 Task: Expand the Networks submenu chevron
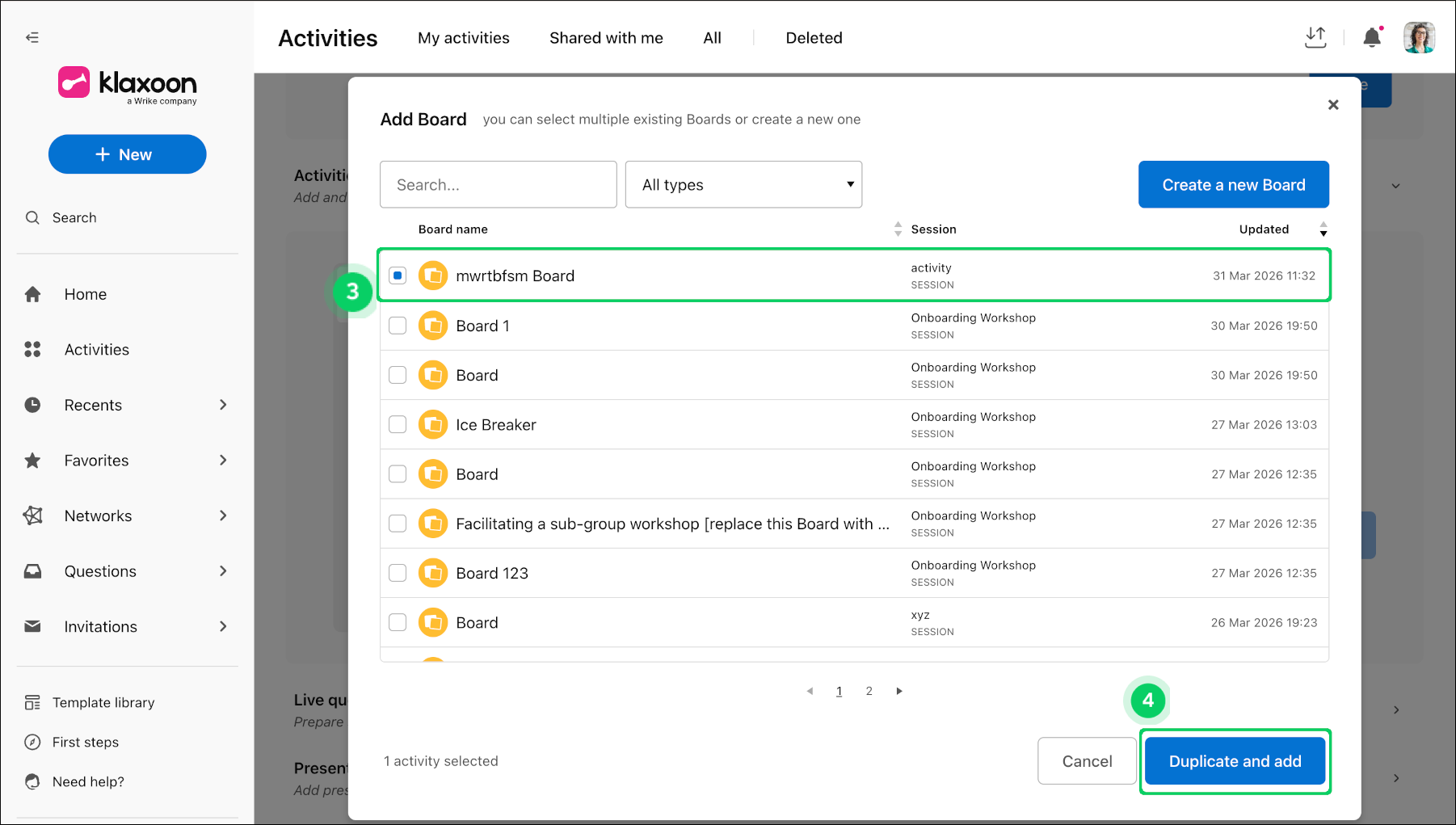click(x=224, y=516)
